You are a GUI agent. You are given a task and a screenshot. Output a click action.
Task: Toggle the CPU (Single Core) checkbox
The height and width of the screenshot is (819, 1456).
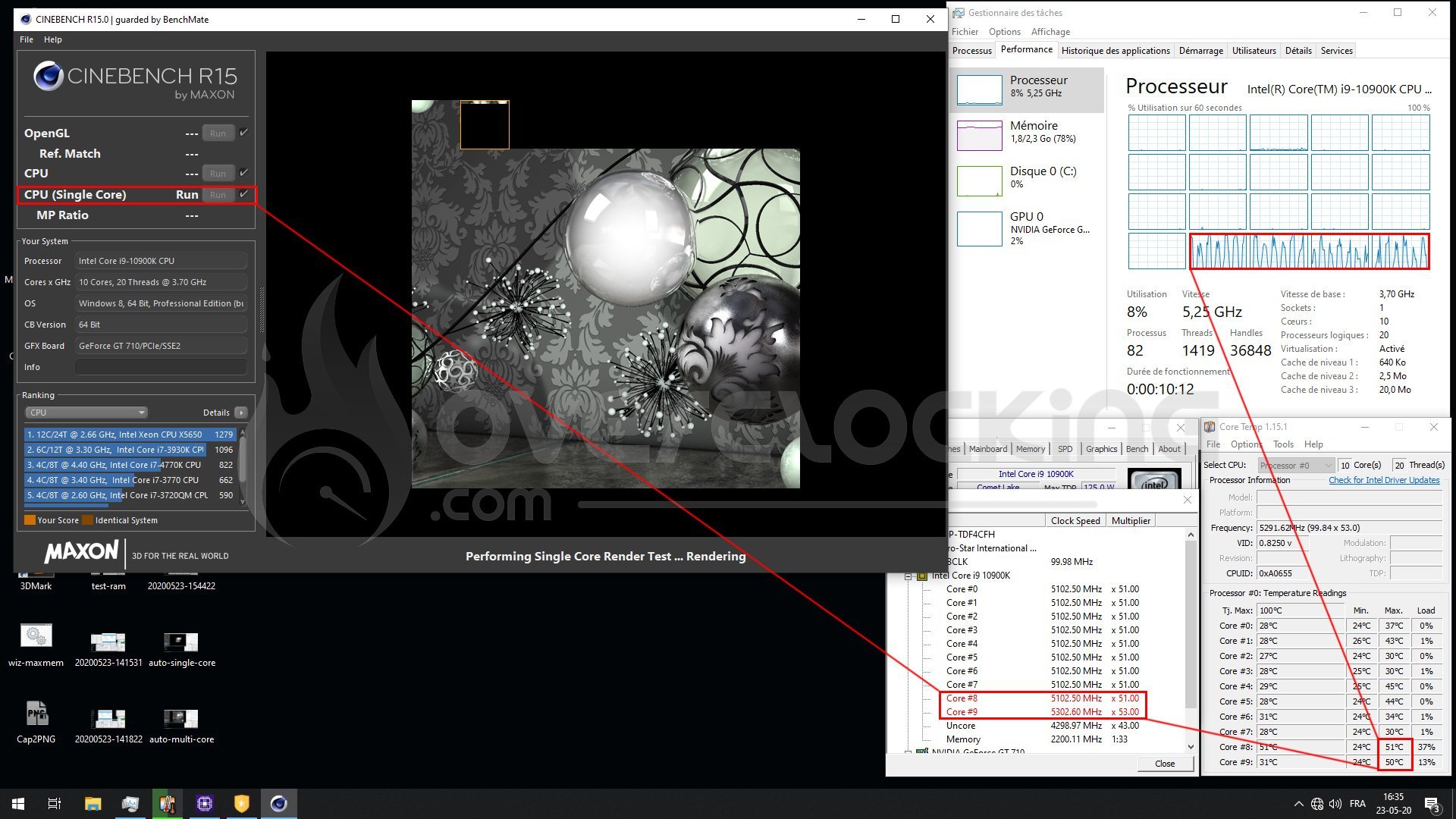point(243,194)
